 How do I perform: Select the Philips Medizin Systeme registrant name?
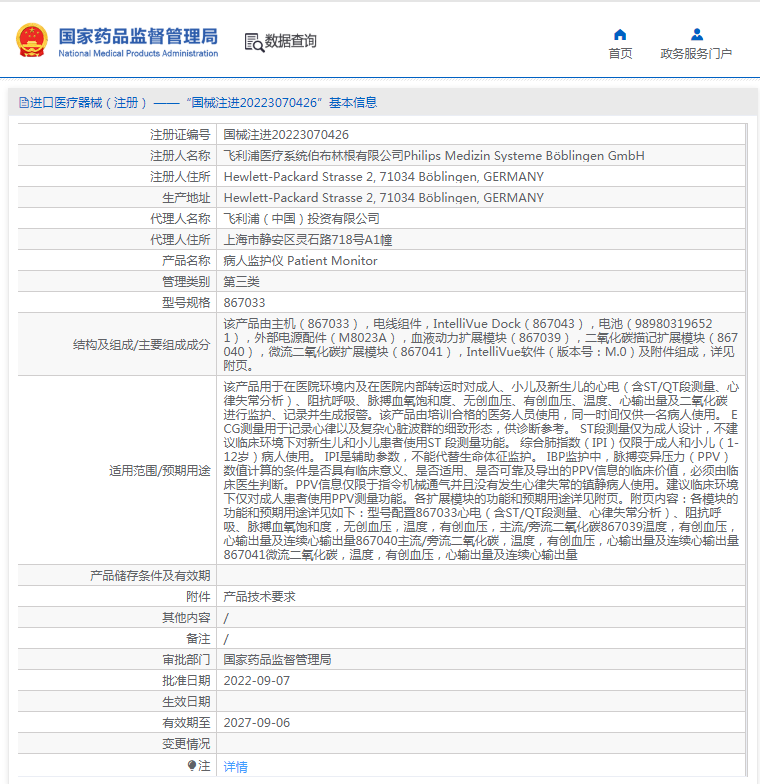[434, 156]
